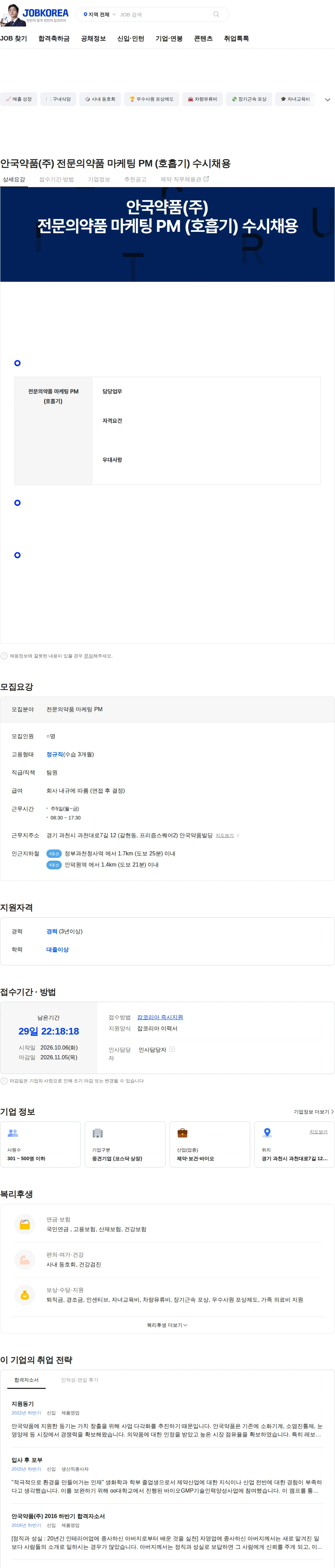This screenshot has width=335, height=1568.
Task: Click the 4호선 badge for 정부과천청사역
Action: [x=54, y=853]
